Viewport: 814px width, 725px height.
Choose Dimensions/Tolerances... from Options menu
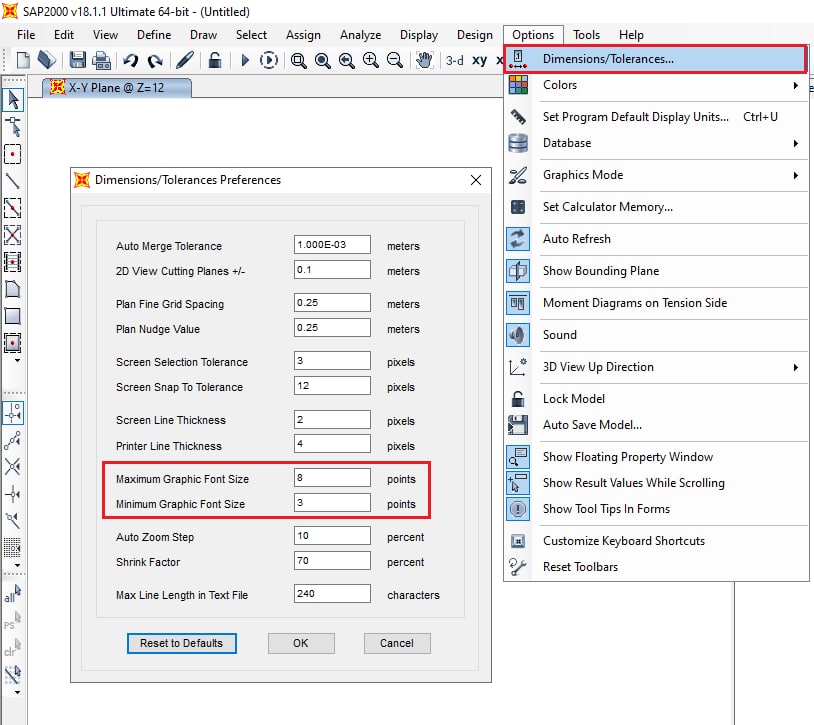(656, 59)
